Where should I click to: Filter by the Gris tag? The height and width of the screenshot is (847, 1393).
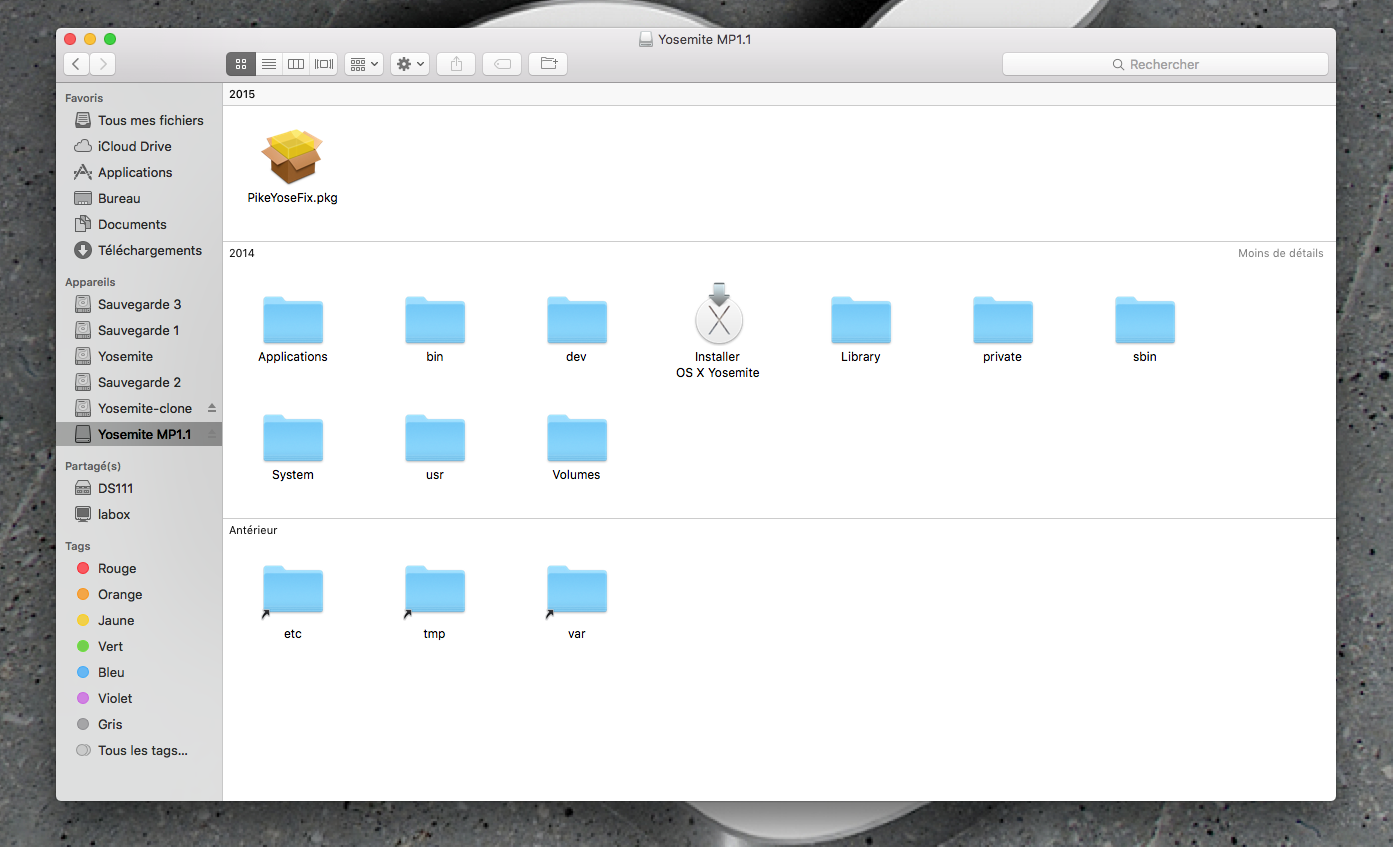click(x=139, y=724)
